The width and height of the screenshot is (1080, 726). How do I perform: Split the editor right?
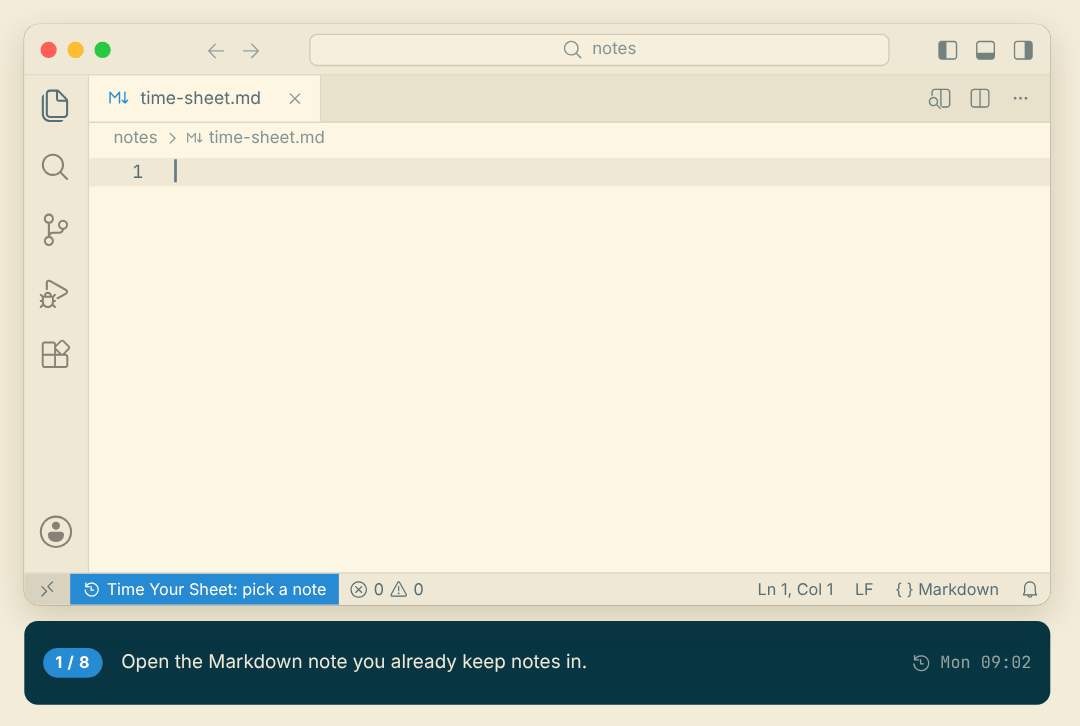click(x=980, y=98)
